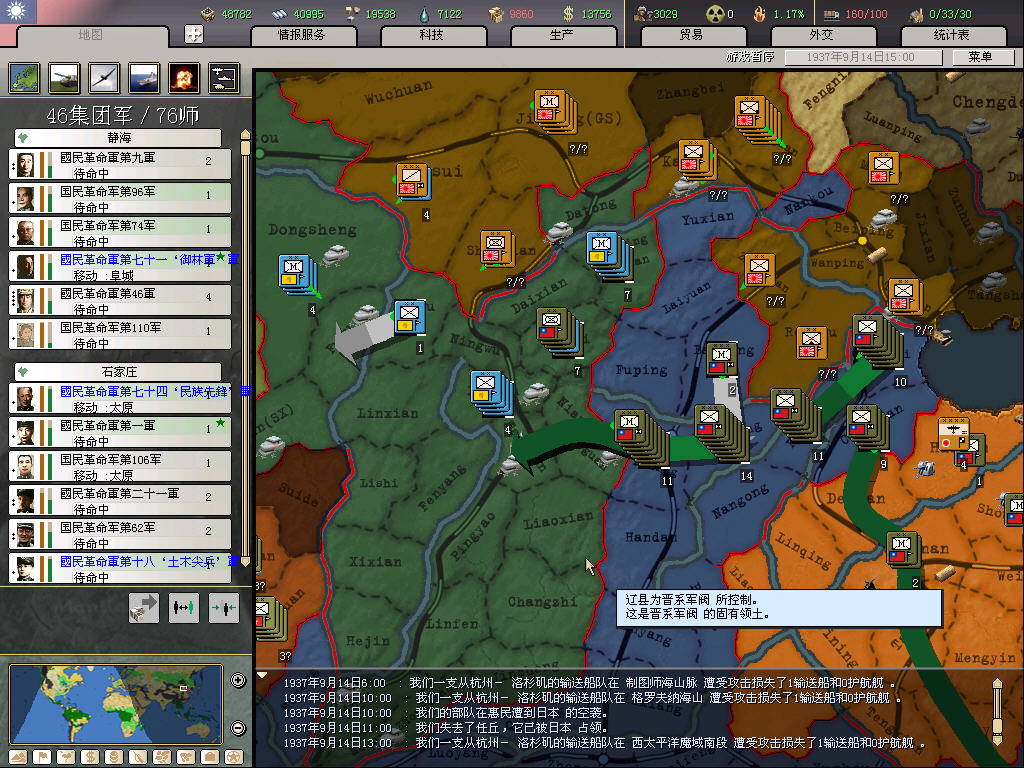Select the air units airplane filter icon

(x=103, y=78)
